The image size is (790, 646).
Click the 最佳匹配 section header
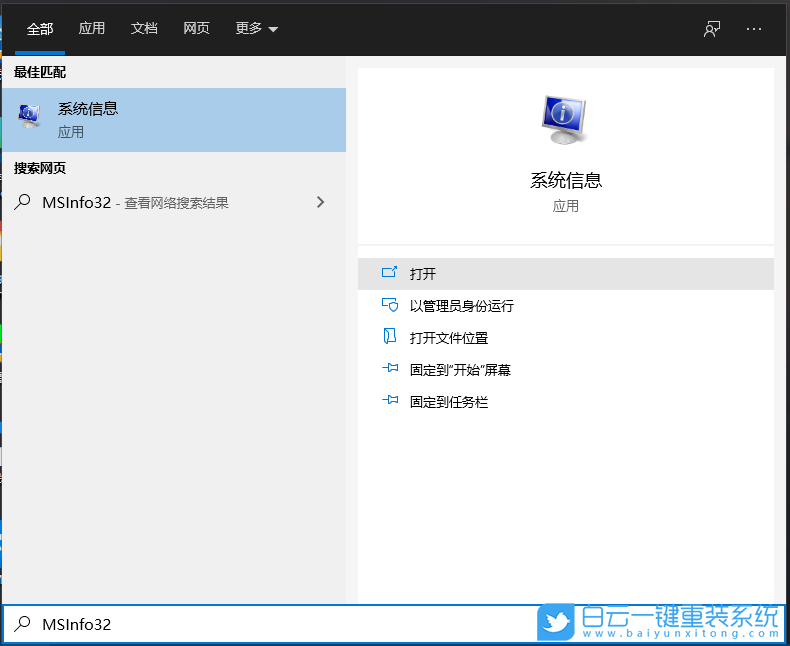pyautogui.click(x=40, y=72)
